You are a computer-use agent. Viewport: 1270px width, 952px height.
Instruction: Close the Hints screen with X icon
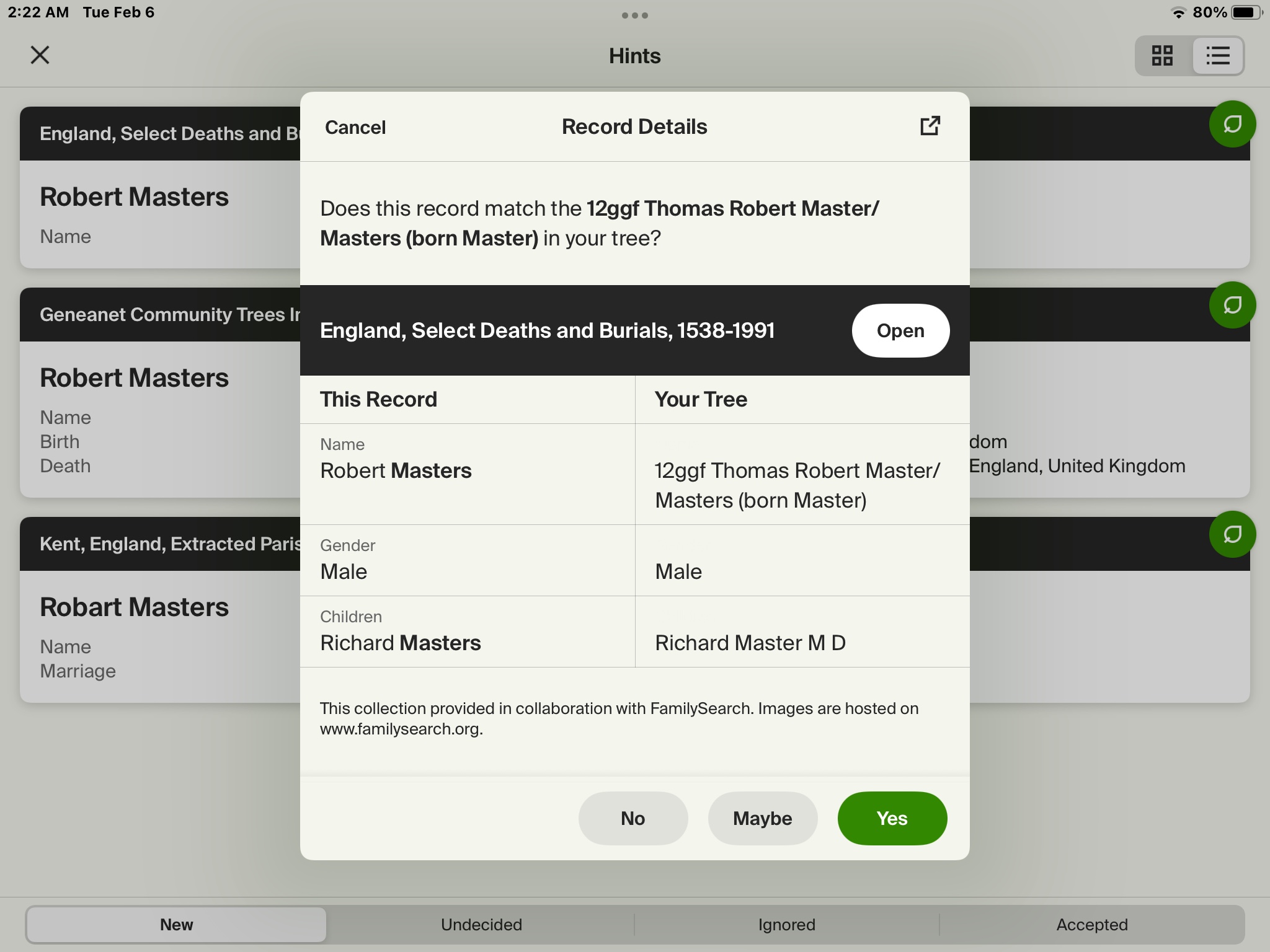coord(40,55)
